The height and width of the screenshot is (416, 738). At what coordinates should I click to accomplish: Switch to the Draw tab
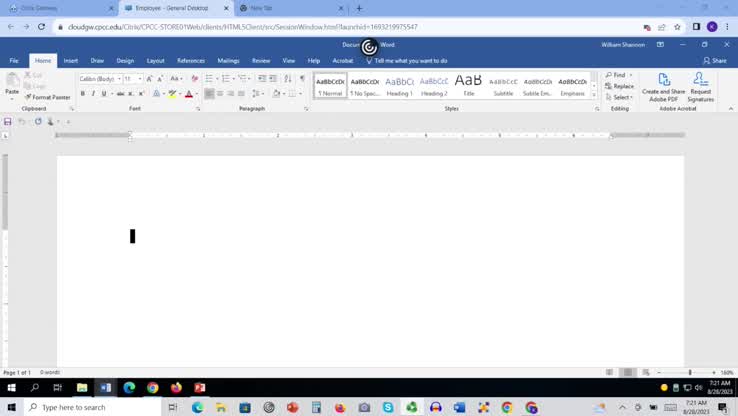[97, 61]
